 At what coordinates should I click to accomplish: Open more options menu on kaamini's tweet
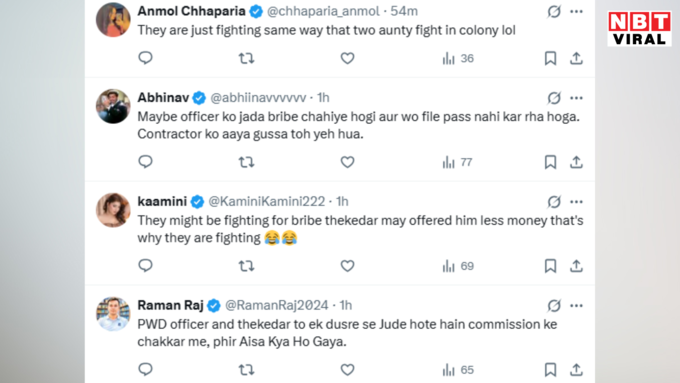point(576,202)
